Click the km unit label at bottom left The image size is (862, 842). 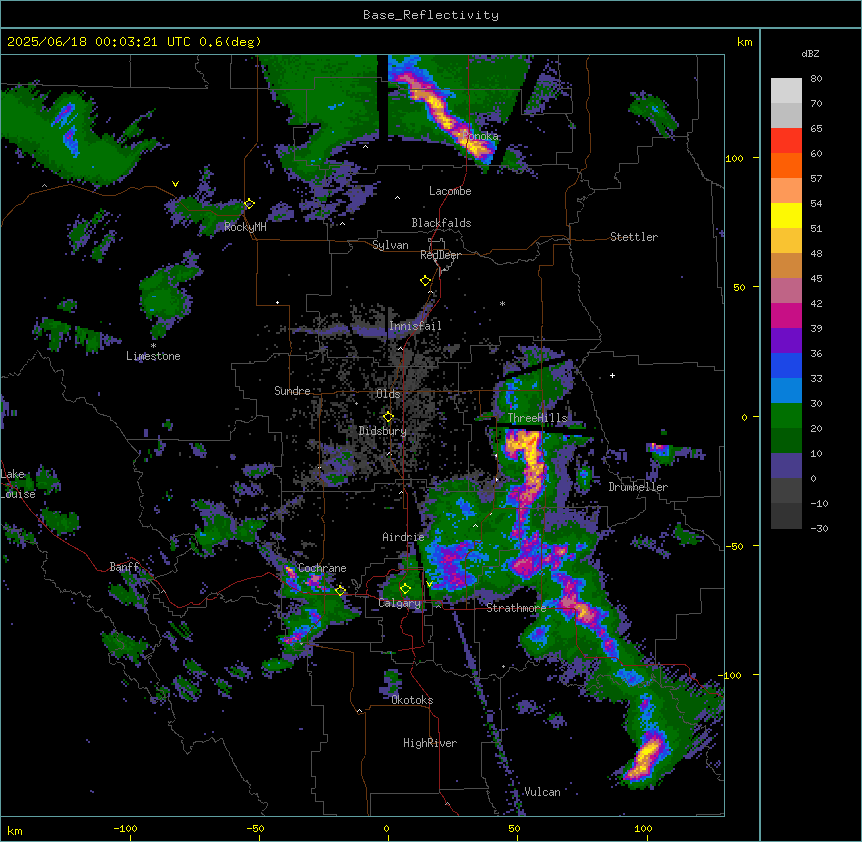(15, 831)
